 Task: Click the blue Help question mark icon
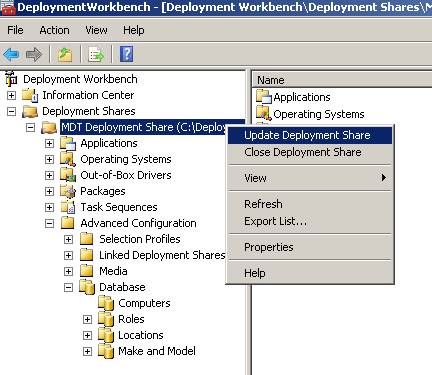coord(127,54)
